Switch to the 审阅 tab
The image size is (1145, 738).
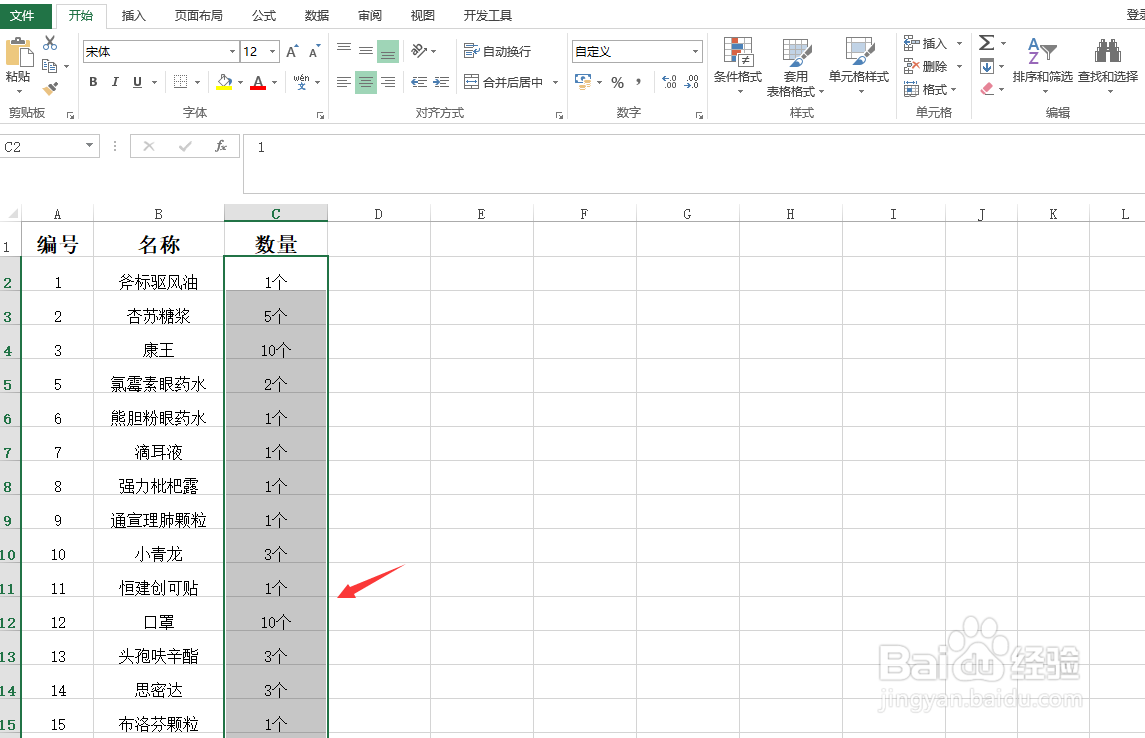point(370,15)
